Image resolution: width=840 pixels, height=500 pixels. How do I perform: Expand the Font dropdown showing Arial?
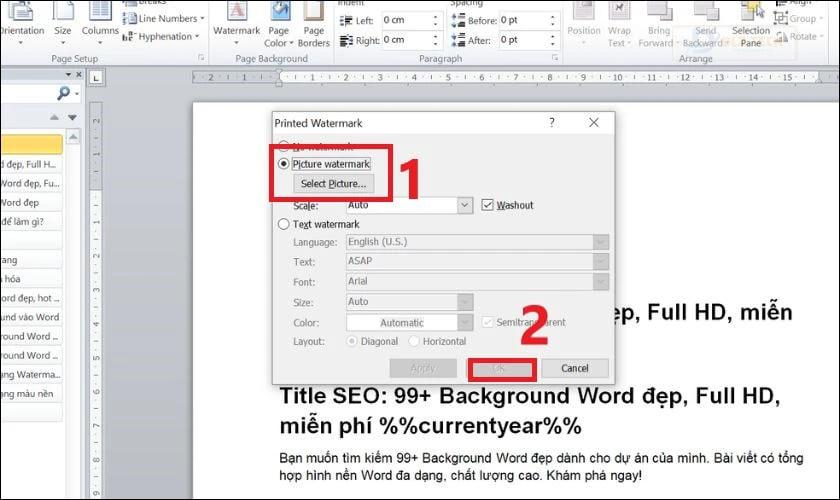tap(601, 281)
